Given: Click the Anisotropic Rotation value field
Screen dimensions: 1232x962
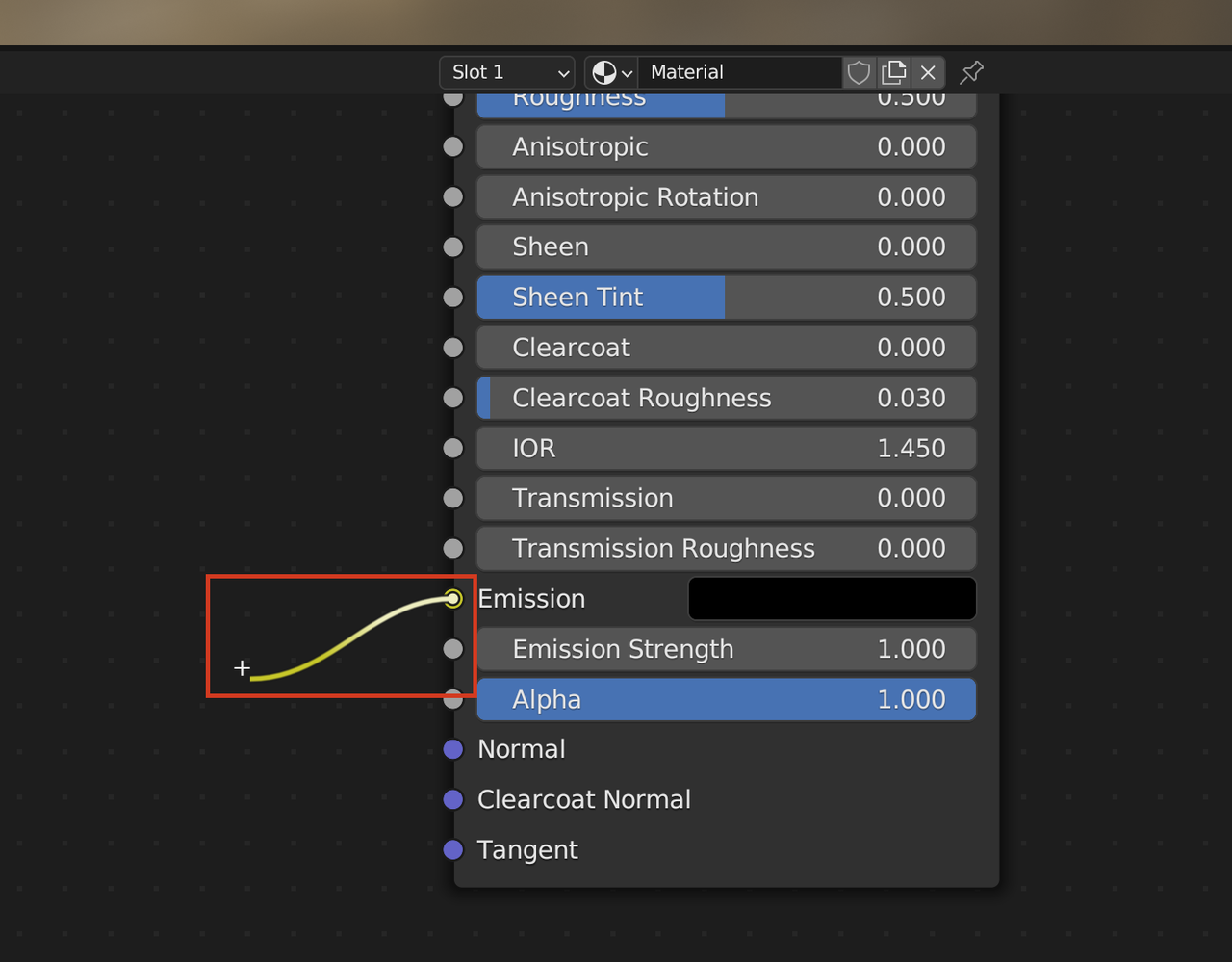Looking at the screenshot, I should click(727, 197).
